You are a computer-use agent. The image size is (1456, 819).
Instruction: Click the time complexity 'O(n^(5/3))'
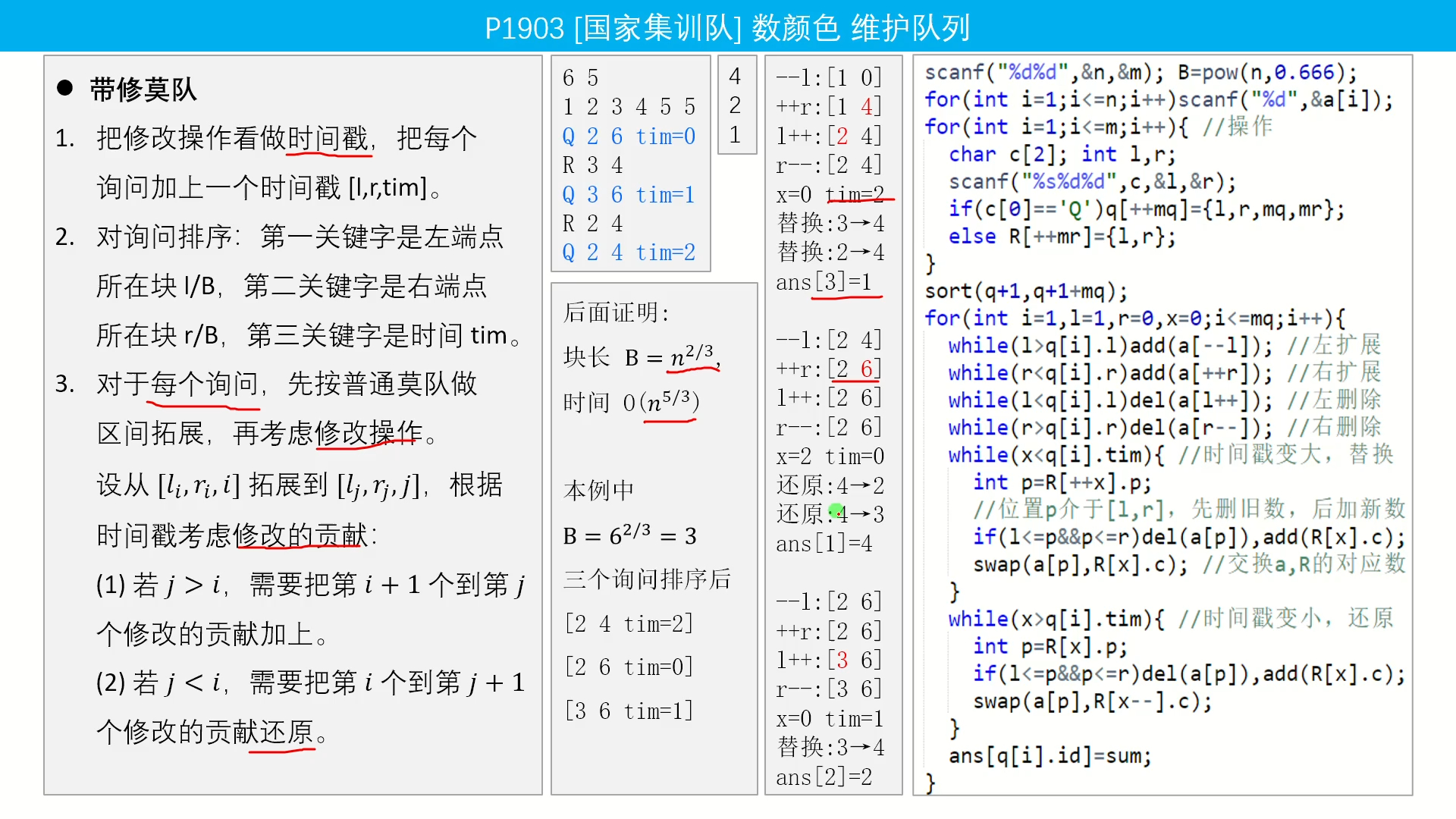click(661, 400)
